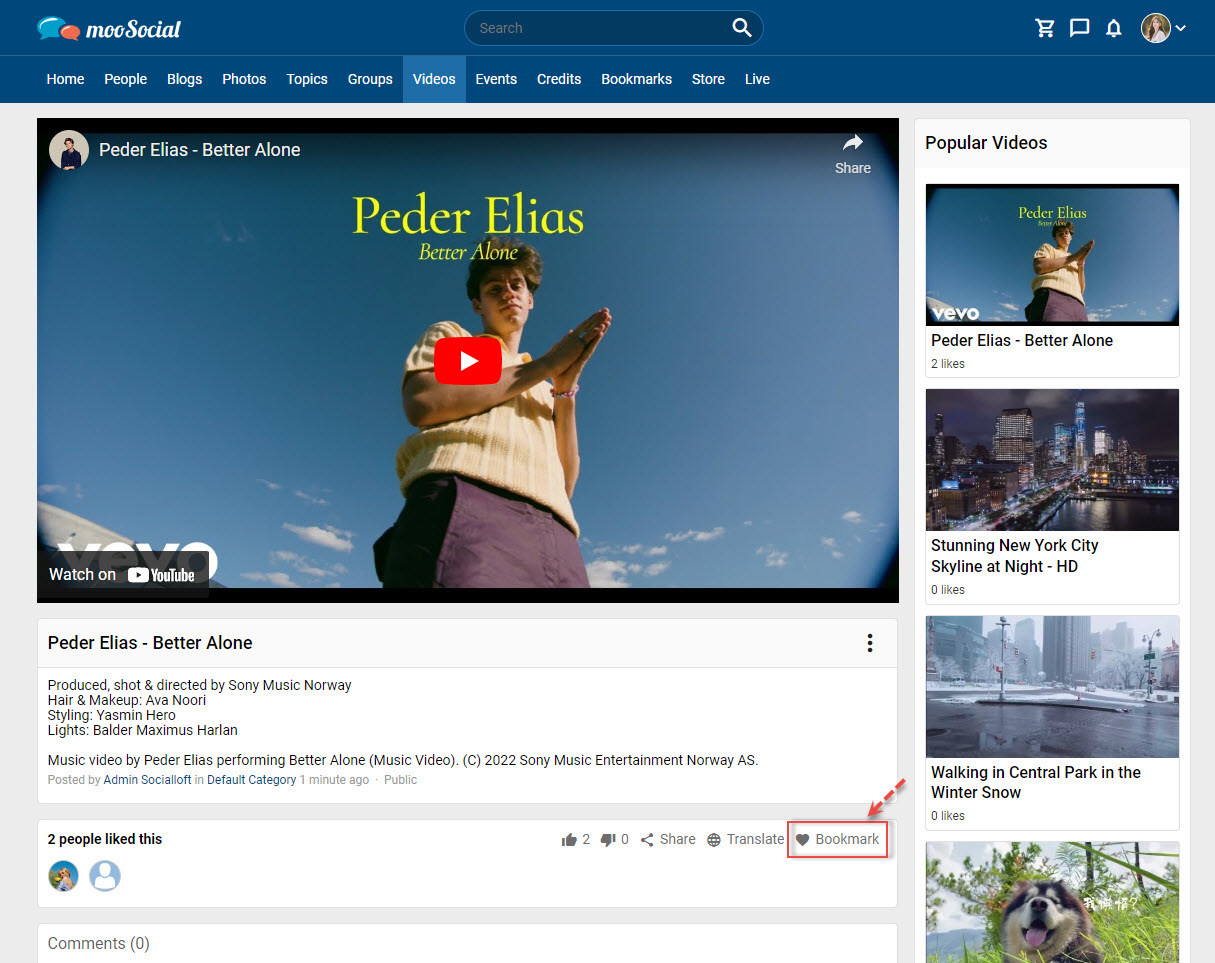The image size is (1215, 963).
Task: Select the Videos menu item
Action: [x=434, y=79]
